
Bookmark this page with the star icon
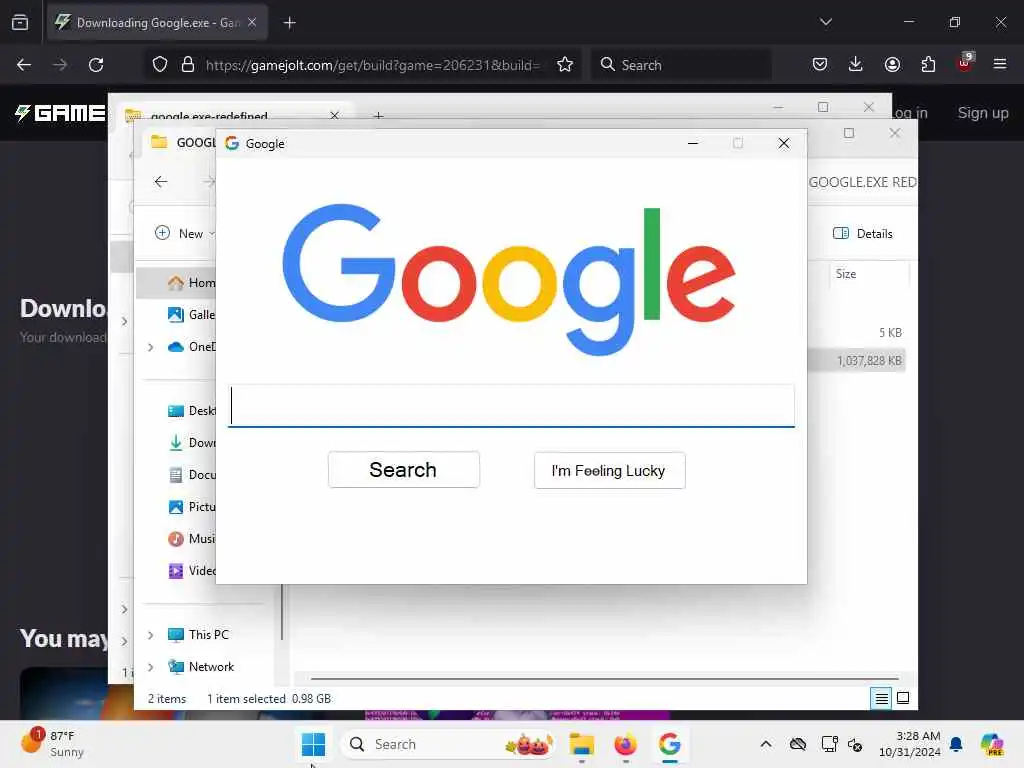coord(565,65)
